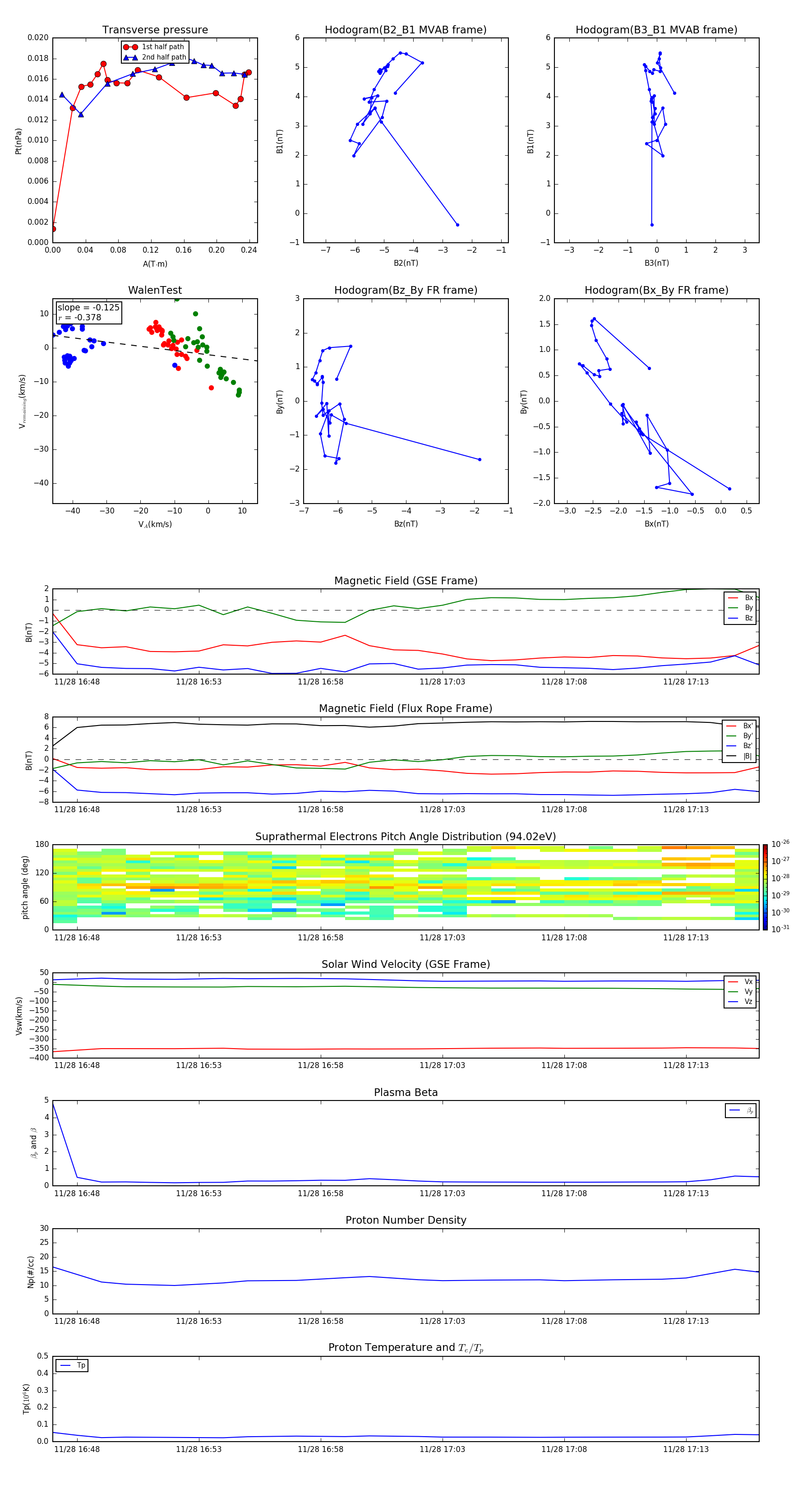Click the 'A(T·m)' x-axis label
Screen dimensions: 812x1489
pos(155,264)
